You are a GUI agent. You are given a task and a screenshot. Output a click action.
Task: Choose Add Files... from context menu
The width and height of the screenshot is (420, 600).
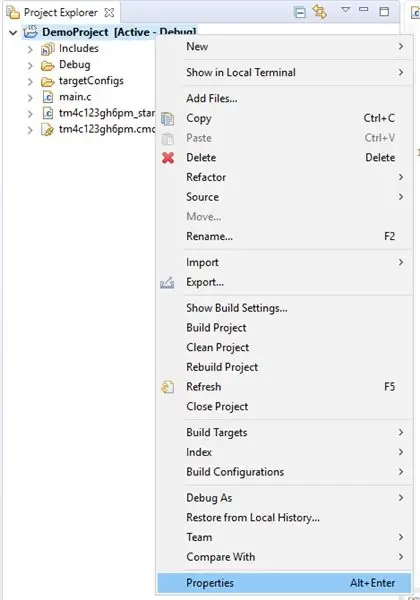tap(285, 98)
